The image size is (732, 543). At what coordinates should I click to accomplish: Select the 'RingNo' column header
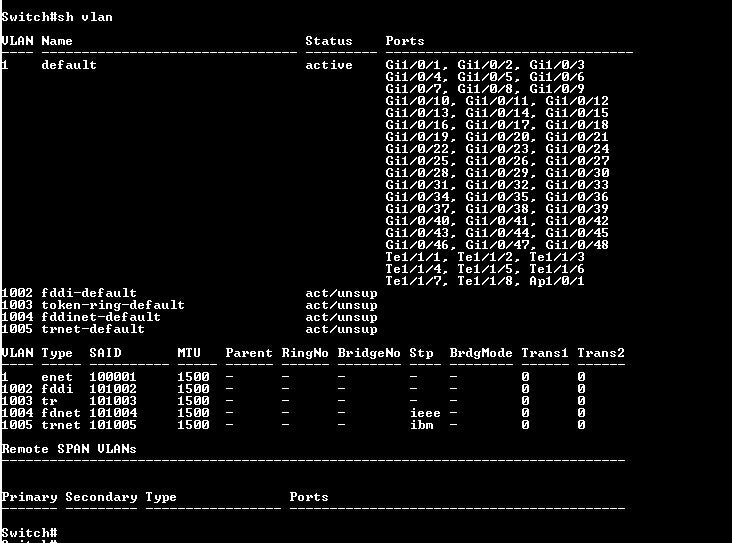point(305,353)
